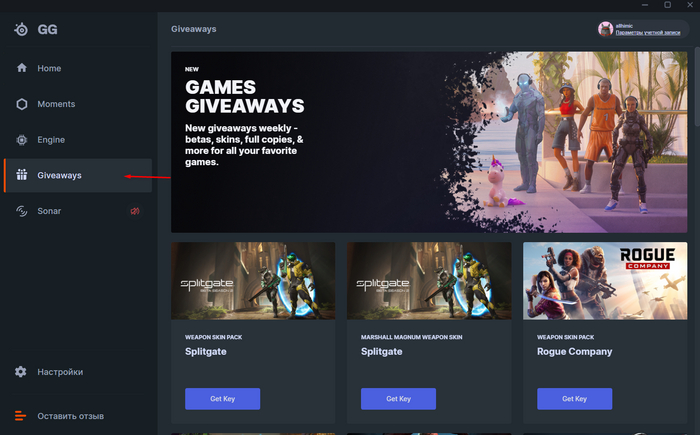Open the user profile avatar
The height and width of the screenshot is (435, 700).
click(x=605, y=29)
